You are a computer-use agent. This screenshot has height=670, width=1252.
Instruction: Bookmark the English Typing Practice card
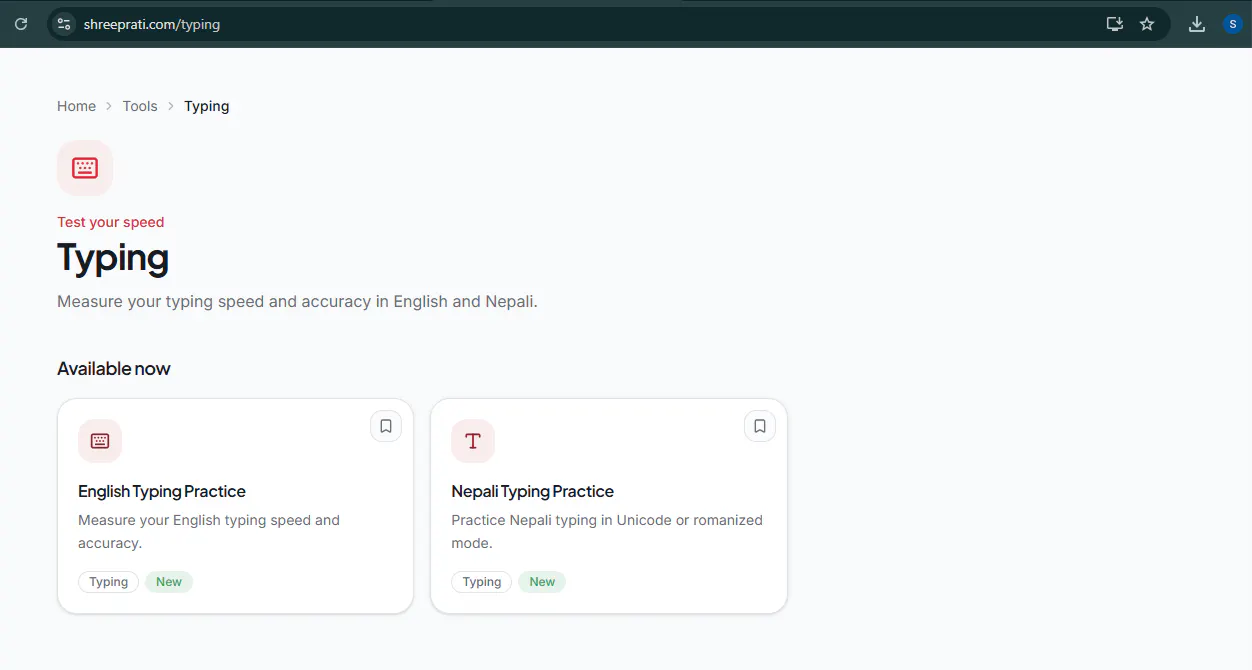(x=386, y=426)
